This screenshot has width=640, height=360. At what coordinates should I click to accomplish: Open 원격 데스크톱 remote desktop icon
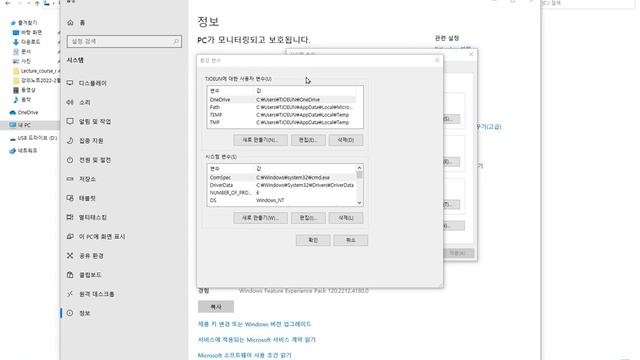[x=70, y=294]
